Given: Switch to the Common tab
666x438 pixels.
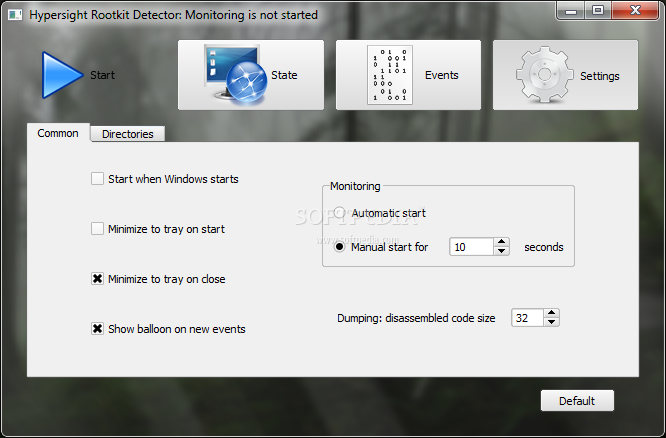Looking at the screenshot, I should point(58,133).
